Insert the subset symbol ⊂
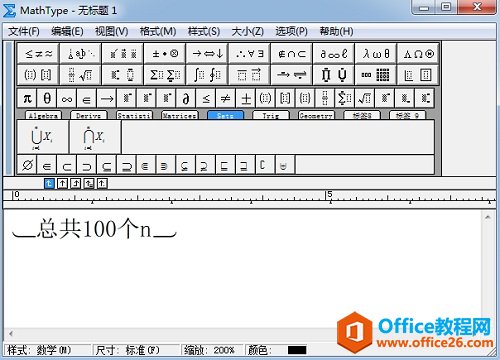 [67, 165]
